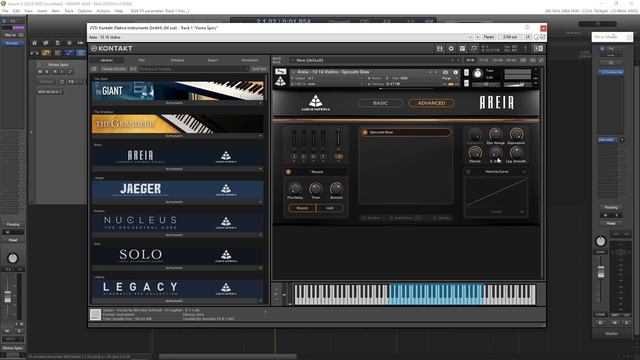Click the Kontakt workspace management icon
This screenshot has height=360, width=640.
[x=462, y=49]
